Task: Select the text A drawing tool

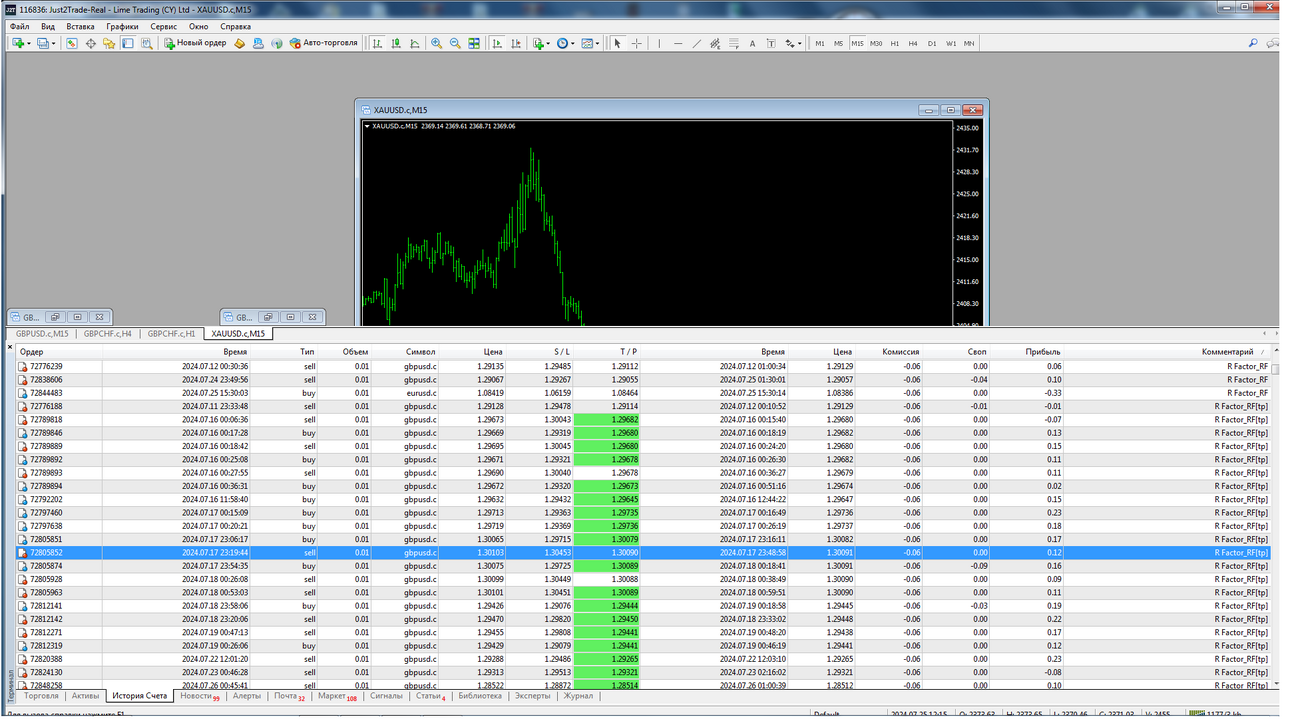Action: pyautogui.click(x=752, y=43)
